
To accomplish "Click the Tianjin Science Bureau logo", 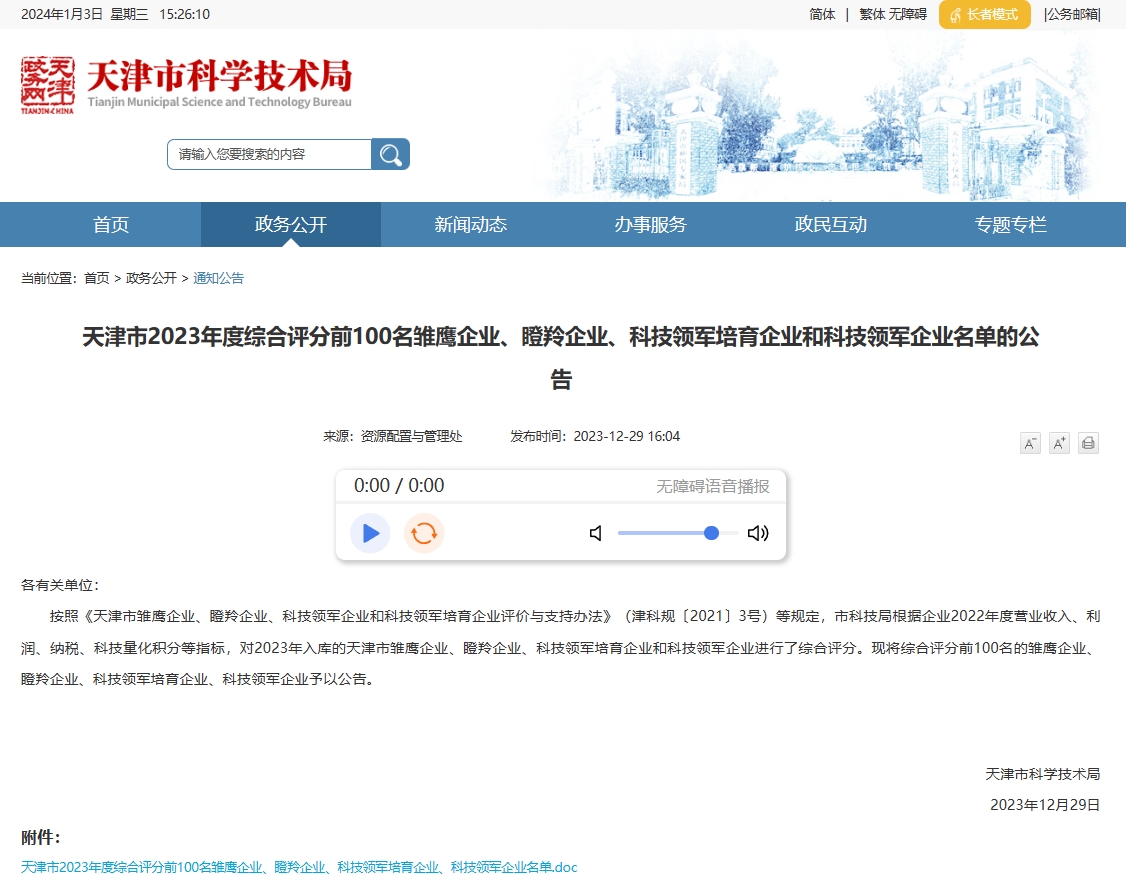I will click(x=187, y=85).
